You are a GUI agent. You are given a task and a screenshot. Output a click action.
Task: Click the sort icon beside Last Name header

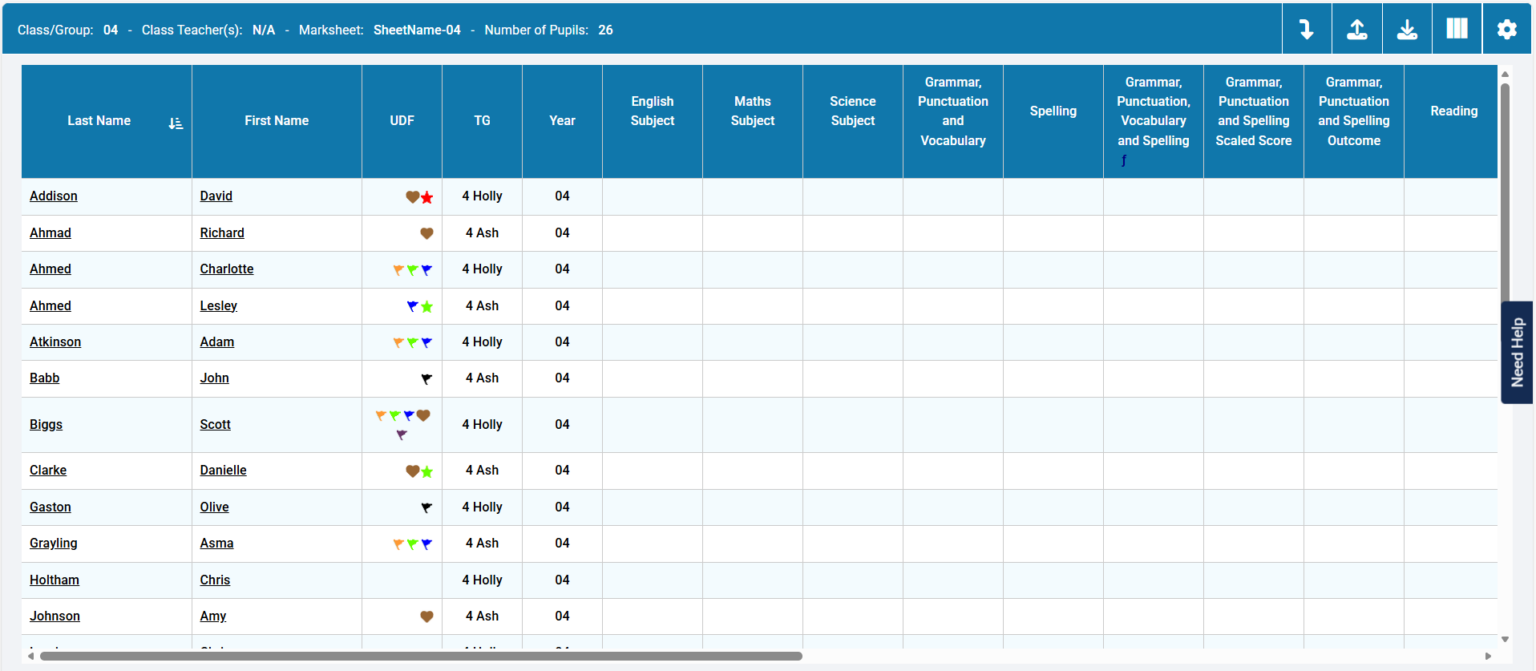tap(176, 122)
